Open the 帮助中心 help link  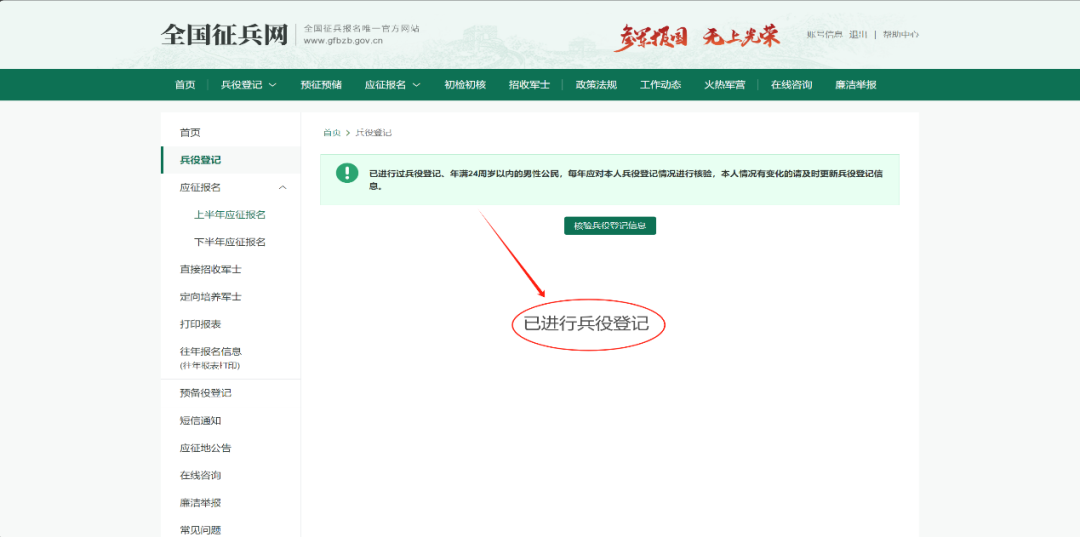tap(900, 35)
